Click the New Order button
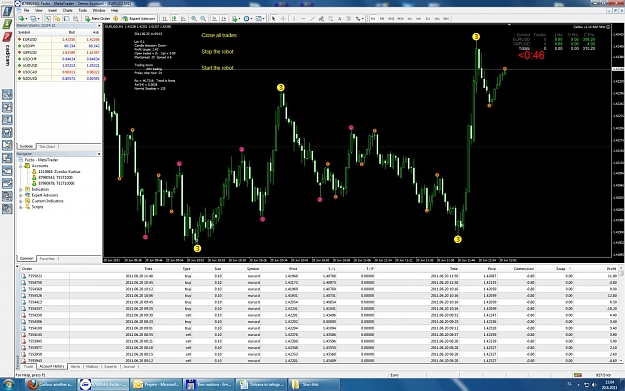625x391 pixels. (98, 18)
